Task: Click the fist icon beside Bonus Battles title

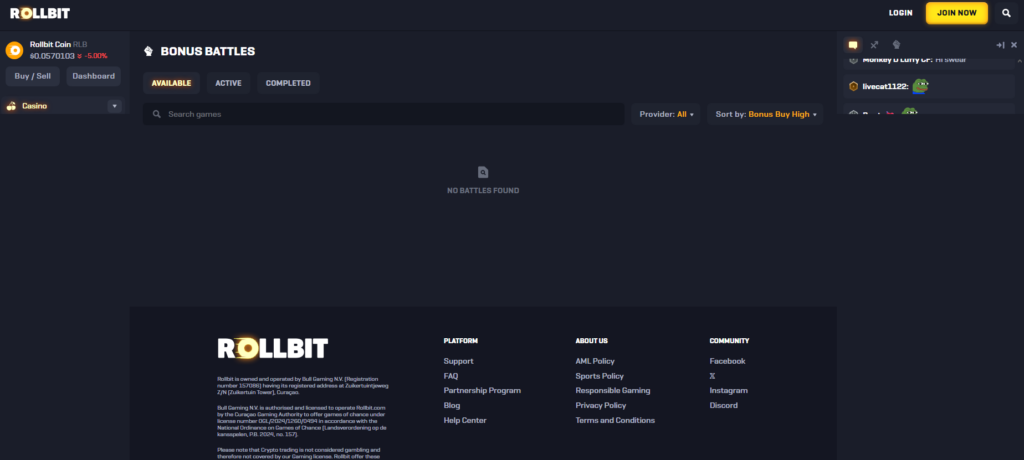Action: click(148, 51)
